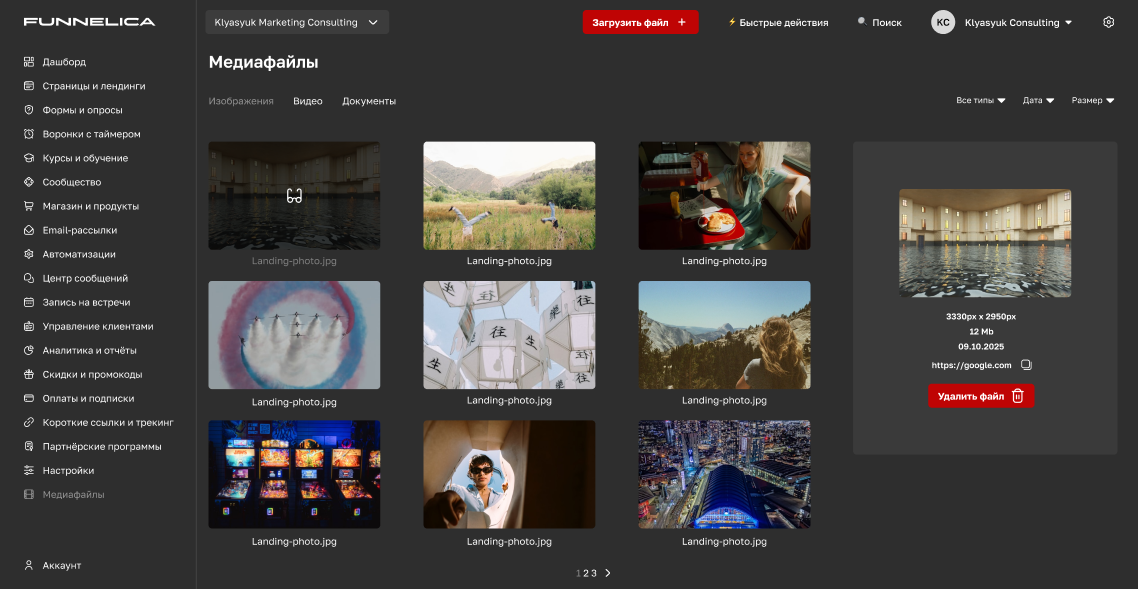Go to next page with pagination arrow
1138x589 pixels.
point(607,573)
